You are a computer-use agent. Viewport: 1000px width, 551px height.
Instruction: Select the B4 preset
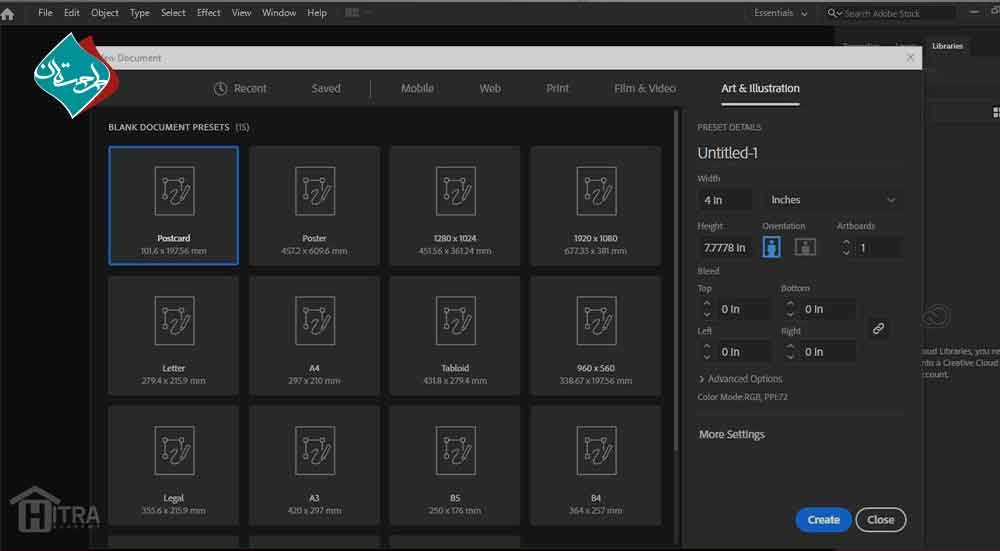(x=596, y=466)
